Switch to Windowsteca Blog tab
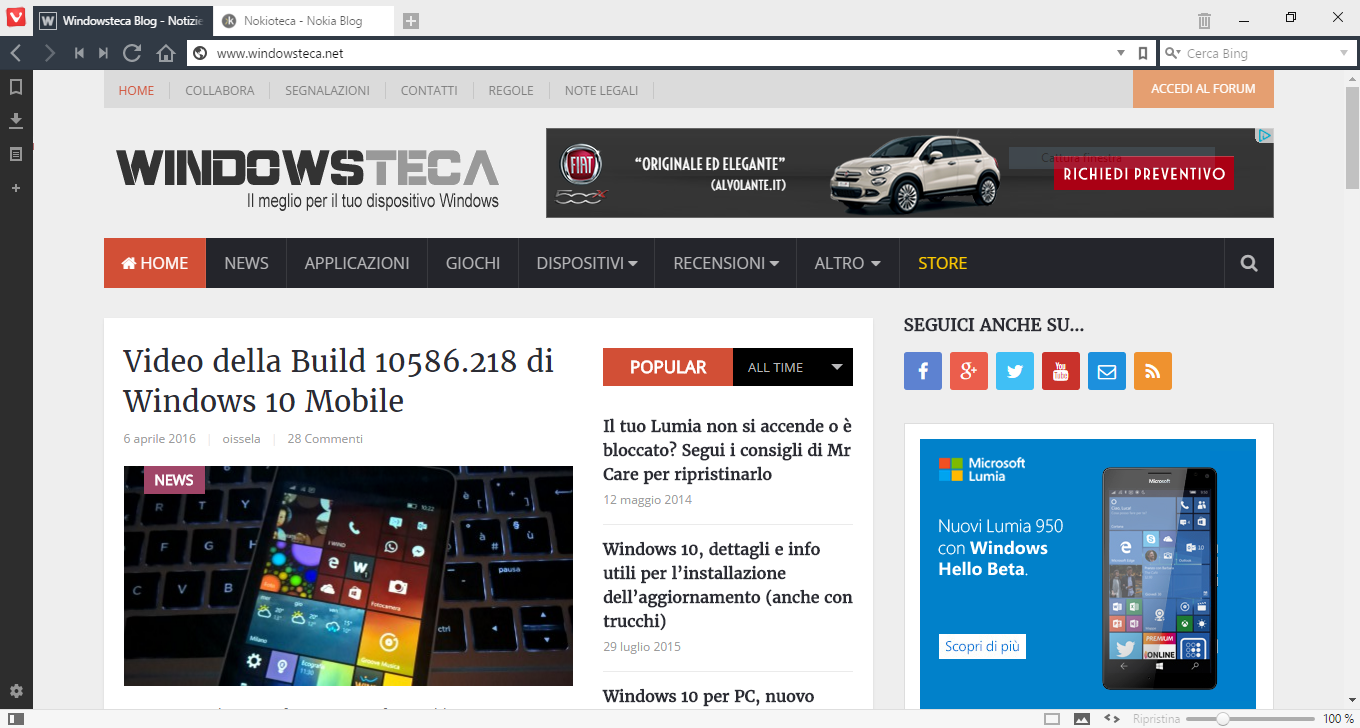The height and width of the screenshot is (728, 1360). 123,20
